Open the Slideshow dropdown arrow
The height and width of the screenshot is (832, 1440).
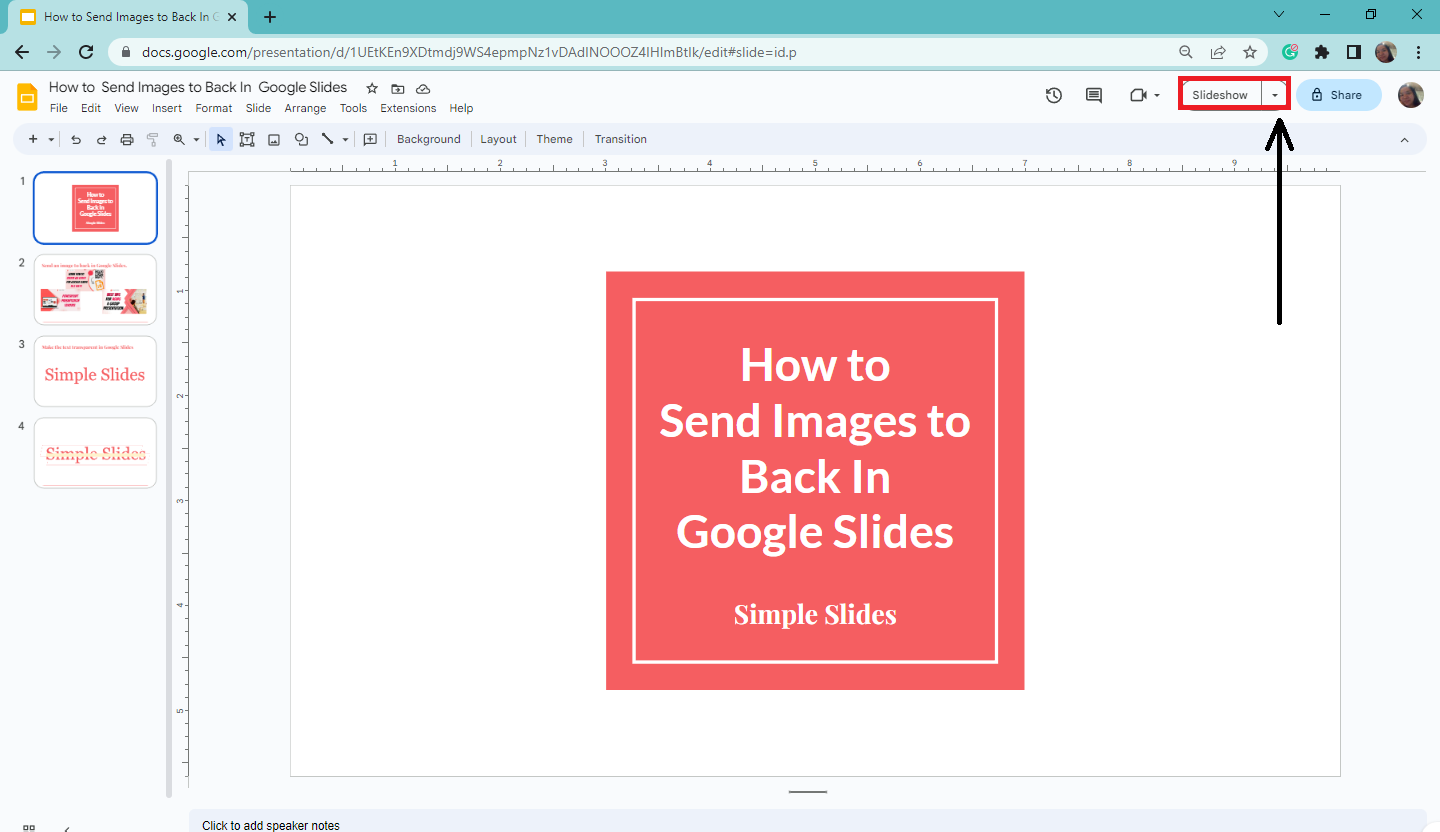point(1275,94)
